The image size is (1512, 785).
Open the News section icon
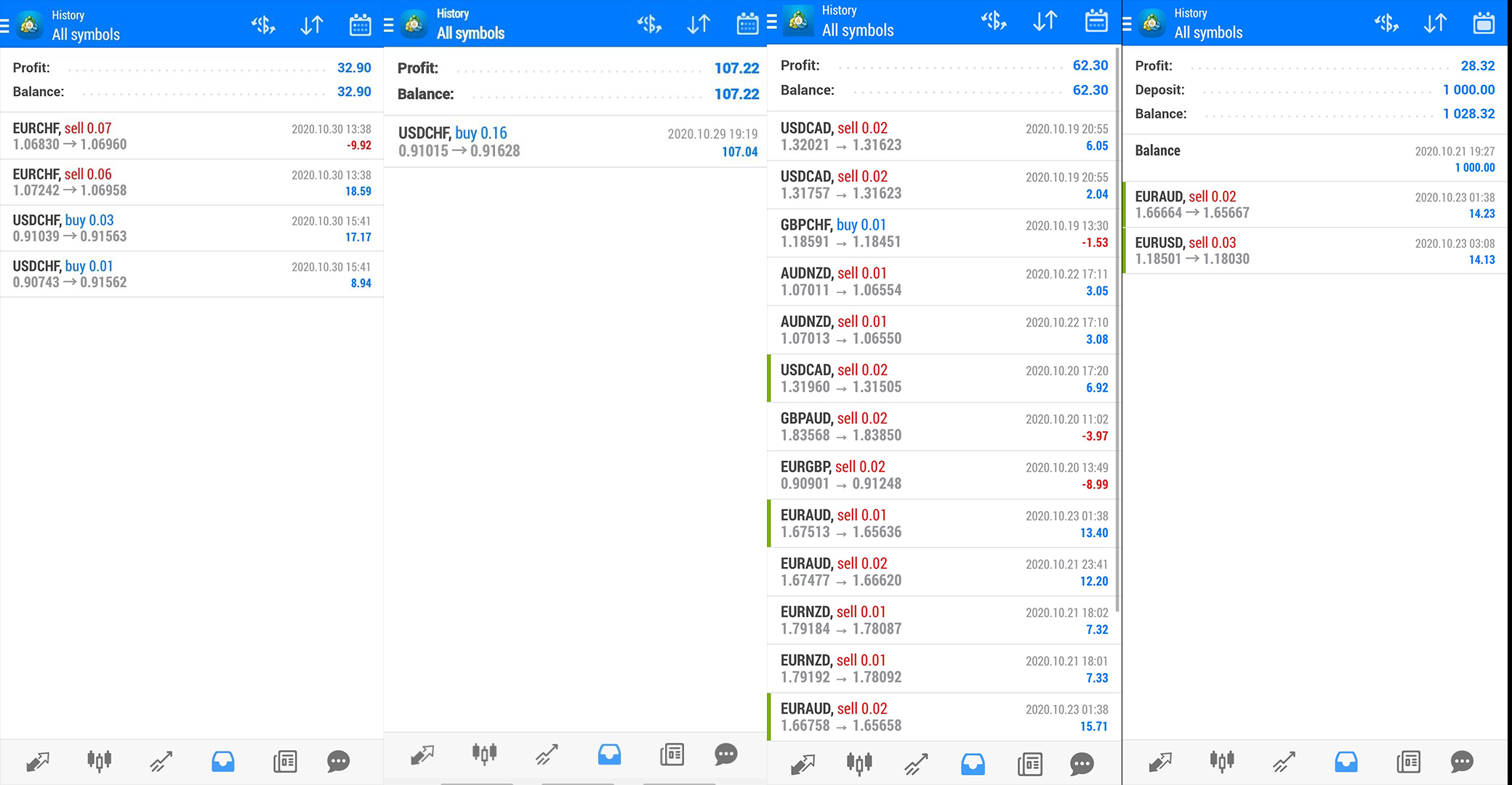pyautogui.click(x=284, y=762)
